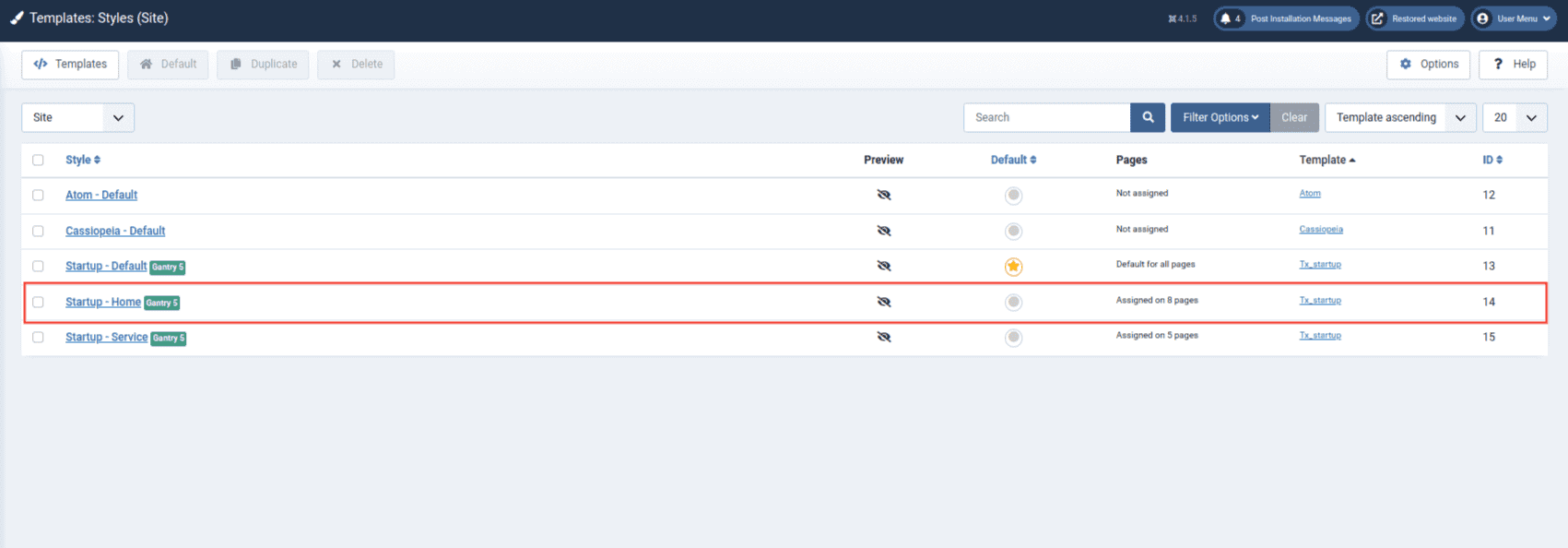
Task: Open notifications bell for Post Installation Messages
Action: [1226, 18]
